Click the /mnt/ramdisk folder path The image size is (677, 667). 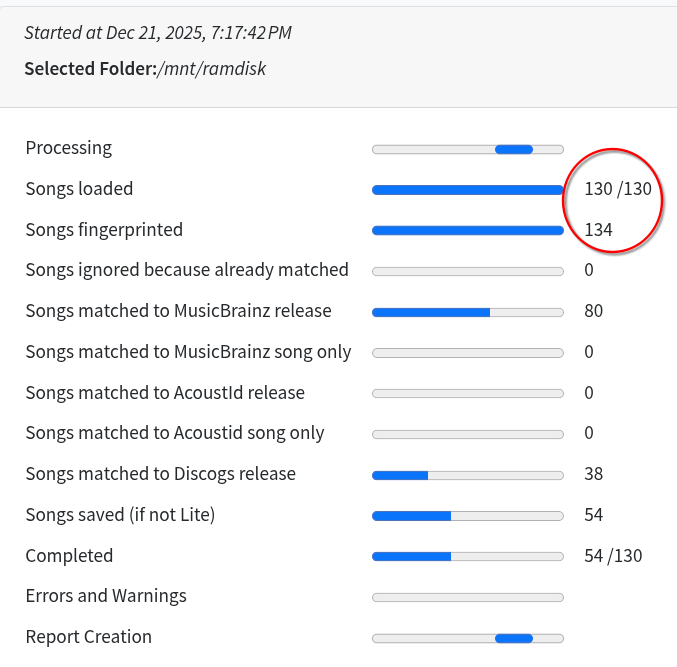coord(211,69)
